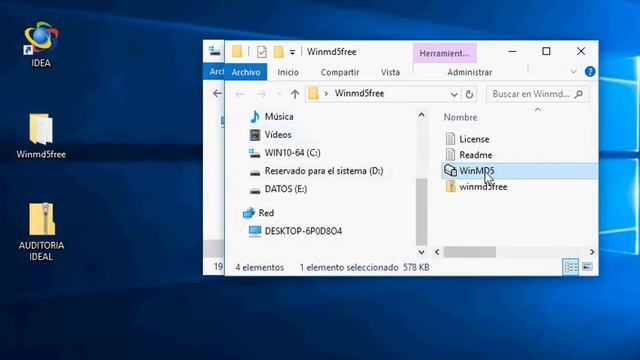Select the License file

tap(474, 139)
